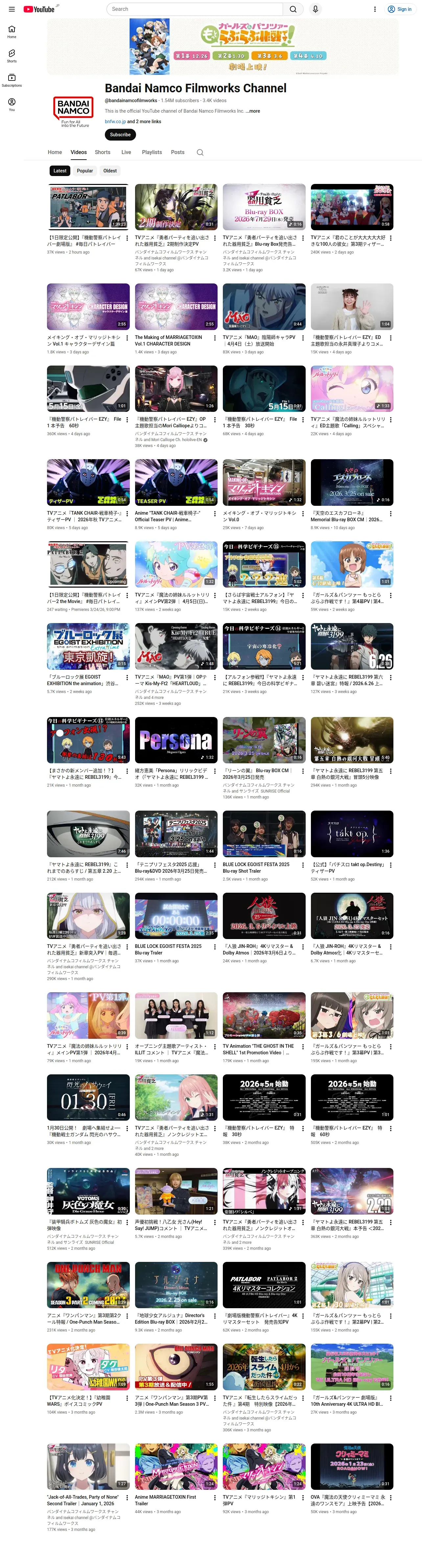The image size is (422, 1568).
Task: Open options for THE GHOST IN THE SHELL promotion video
Action: pyautogui.click(x=303, y=1047)
